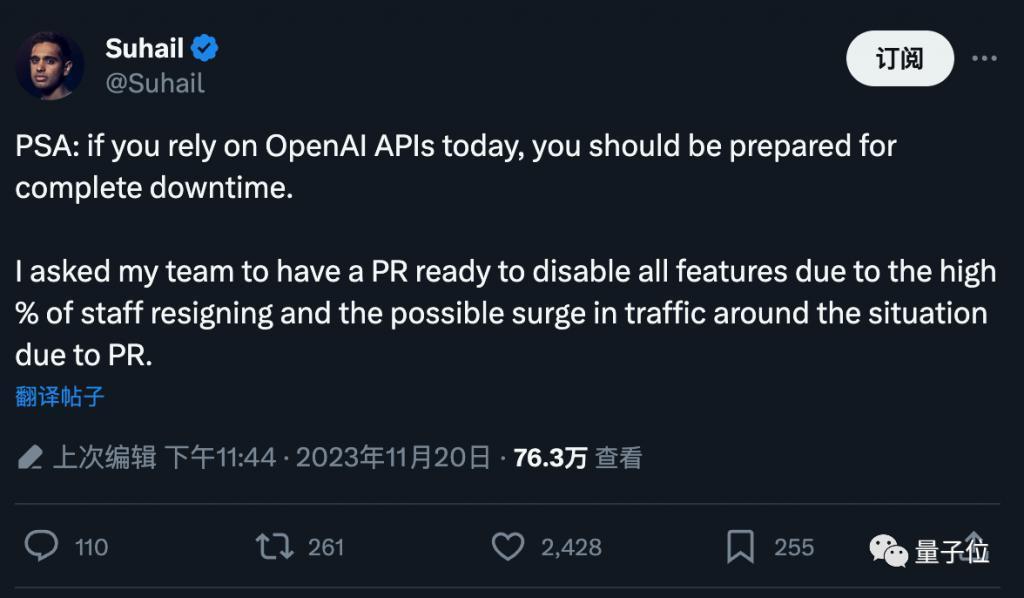1024x598 pixels.
Task: Click the blue verified badge next to Suhail
Action: coord(204,46)
